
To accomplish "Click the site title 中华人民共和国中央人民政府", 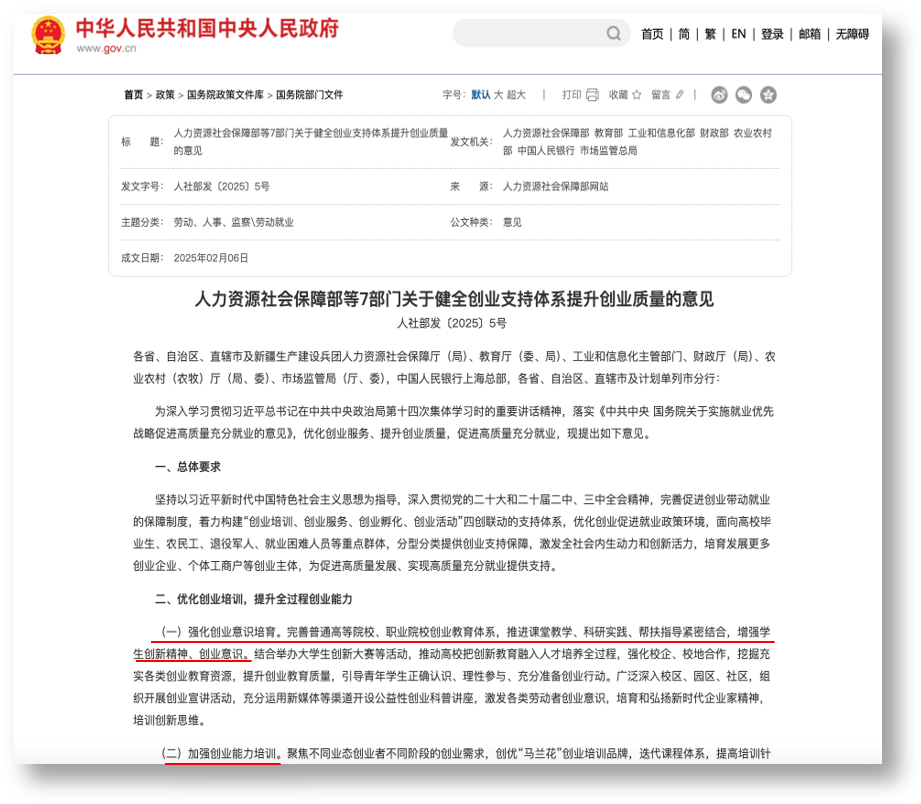I will (x=207, y=28).
